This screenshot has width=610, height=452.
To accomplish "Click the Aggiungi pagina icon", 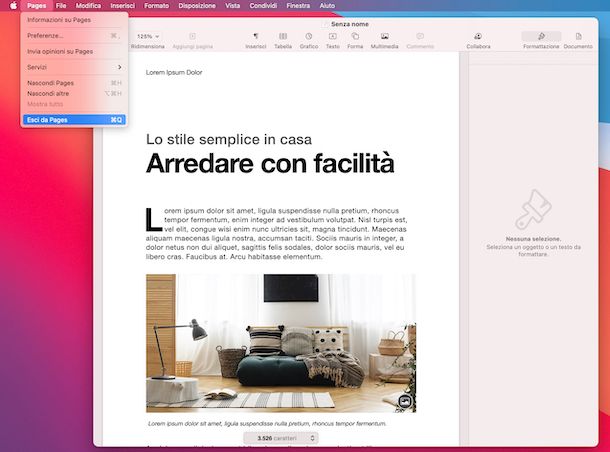I will 192,36.
